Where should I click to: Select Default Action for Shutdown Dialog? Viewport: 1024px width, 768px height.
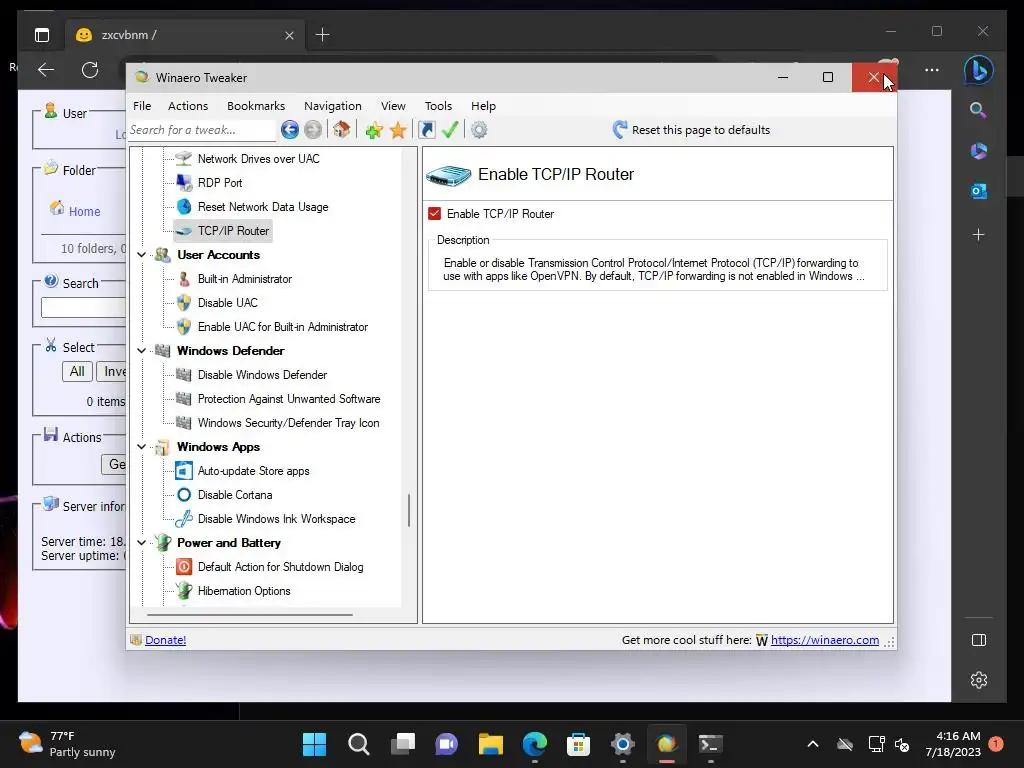280,567
